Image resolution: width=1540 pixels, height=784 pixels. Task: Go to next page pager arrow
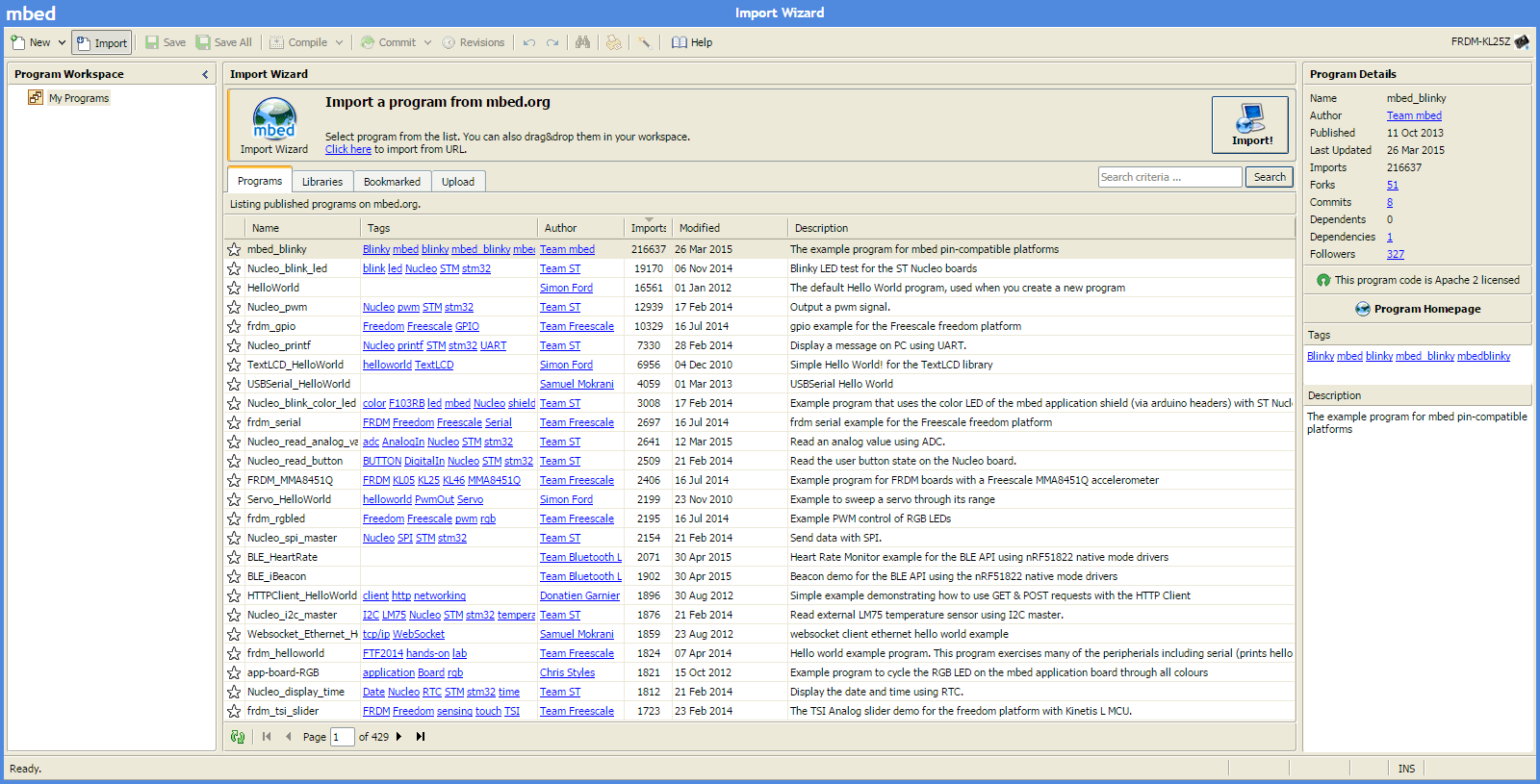coord(398,737)
